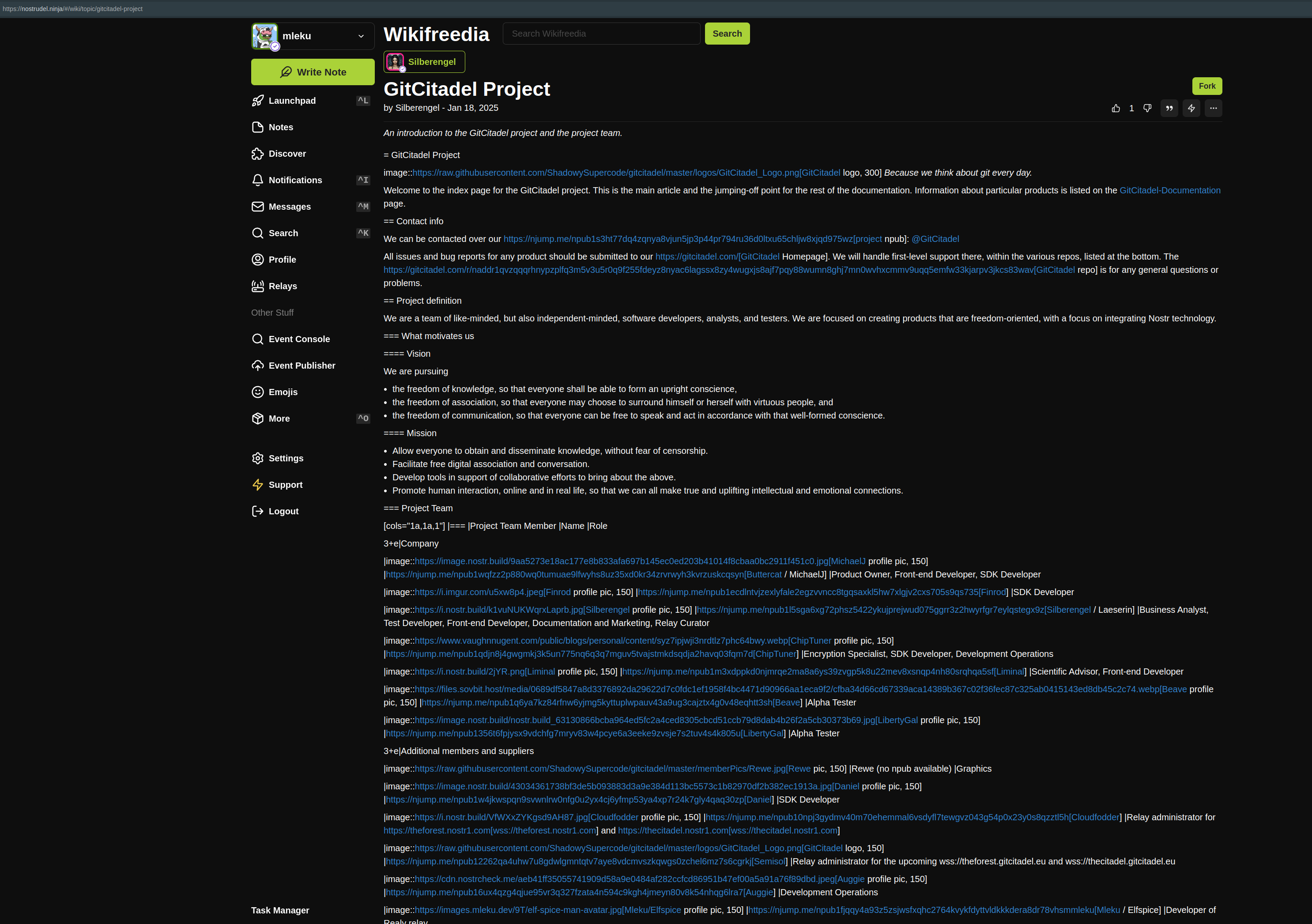1312x924 pixels.
Task: Open the gitcitadel.com naddr repo link
Action: tap(729, 270)
